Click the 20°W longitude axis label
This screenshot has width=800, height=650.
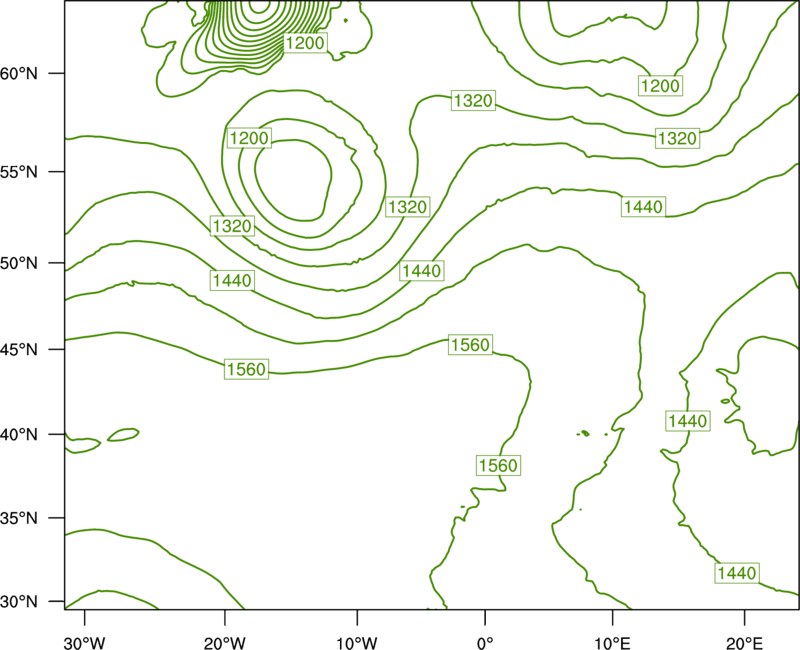225,642
